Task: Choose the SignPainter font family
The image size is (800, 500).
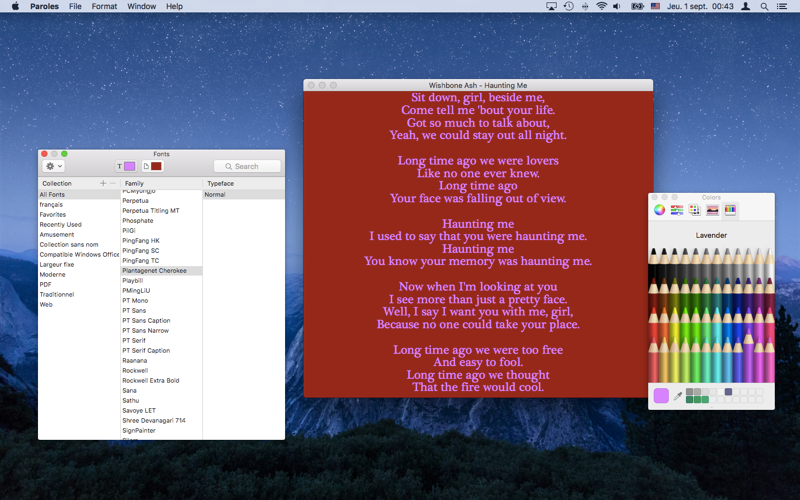Action: [161, 431]
